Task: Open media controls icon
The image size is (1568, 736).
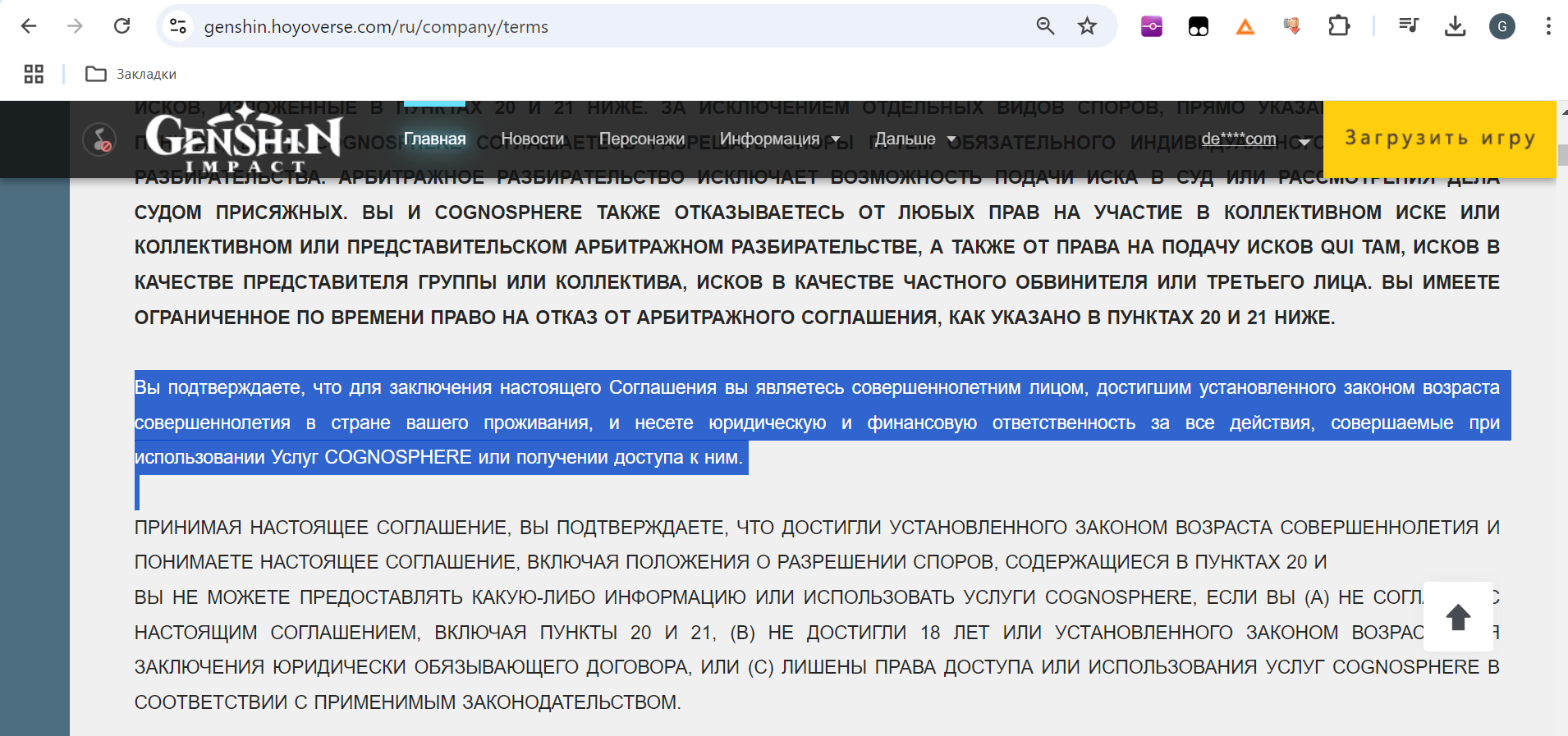Action: [x=1409, y=26]
